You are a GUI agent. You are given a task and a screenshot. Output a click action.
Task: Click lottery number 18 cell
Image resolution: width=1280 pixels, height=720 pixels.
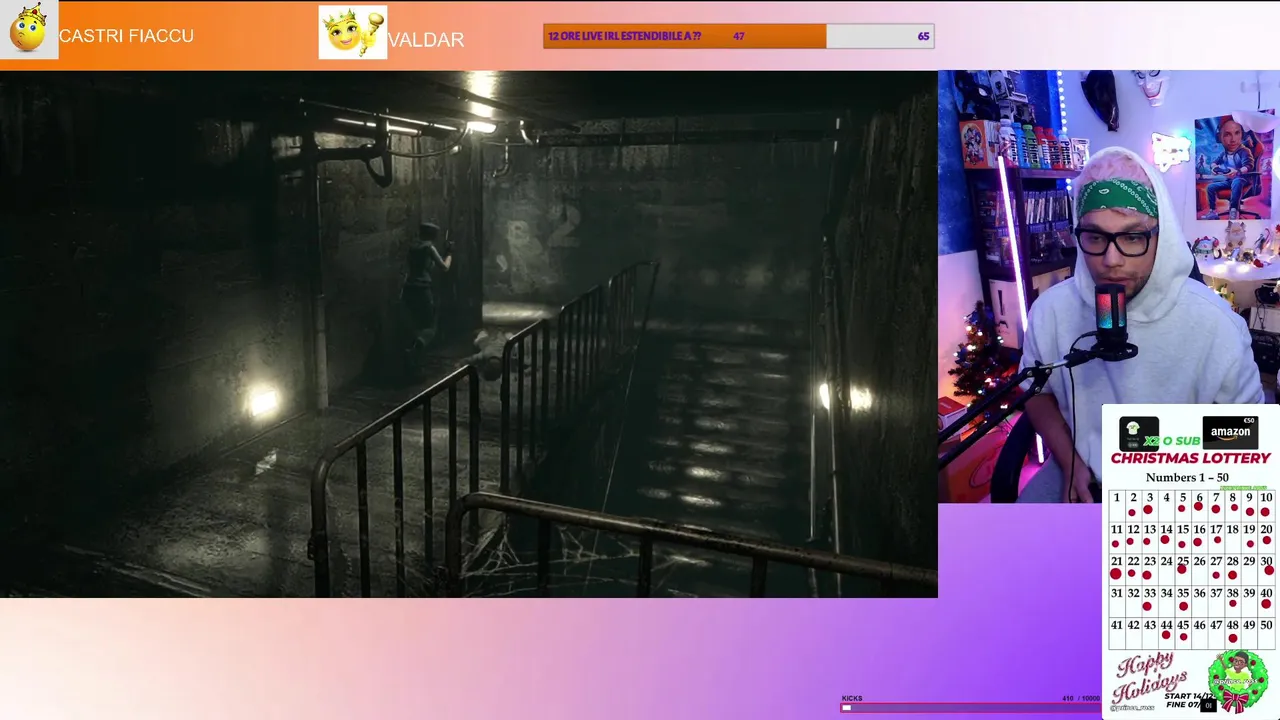[1232, 536]
